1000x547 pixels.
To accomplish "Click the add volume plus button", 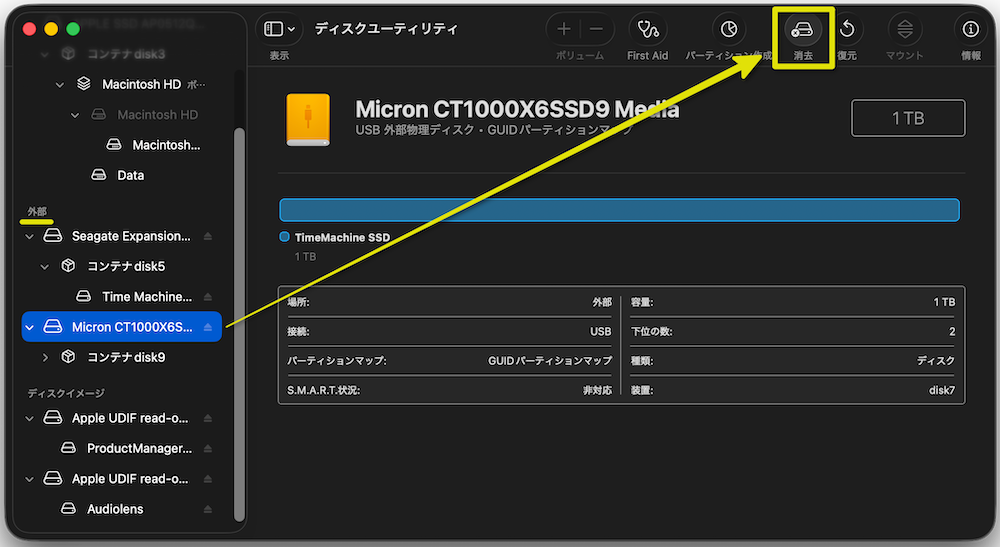I will pyautogui.click(x=564, y=29).
